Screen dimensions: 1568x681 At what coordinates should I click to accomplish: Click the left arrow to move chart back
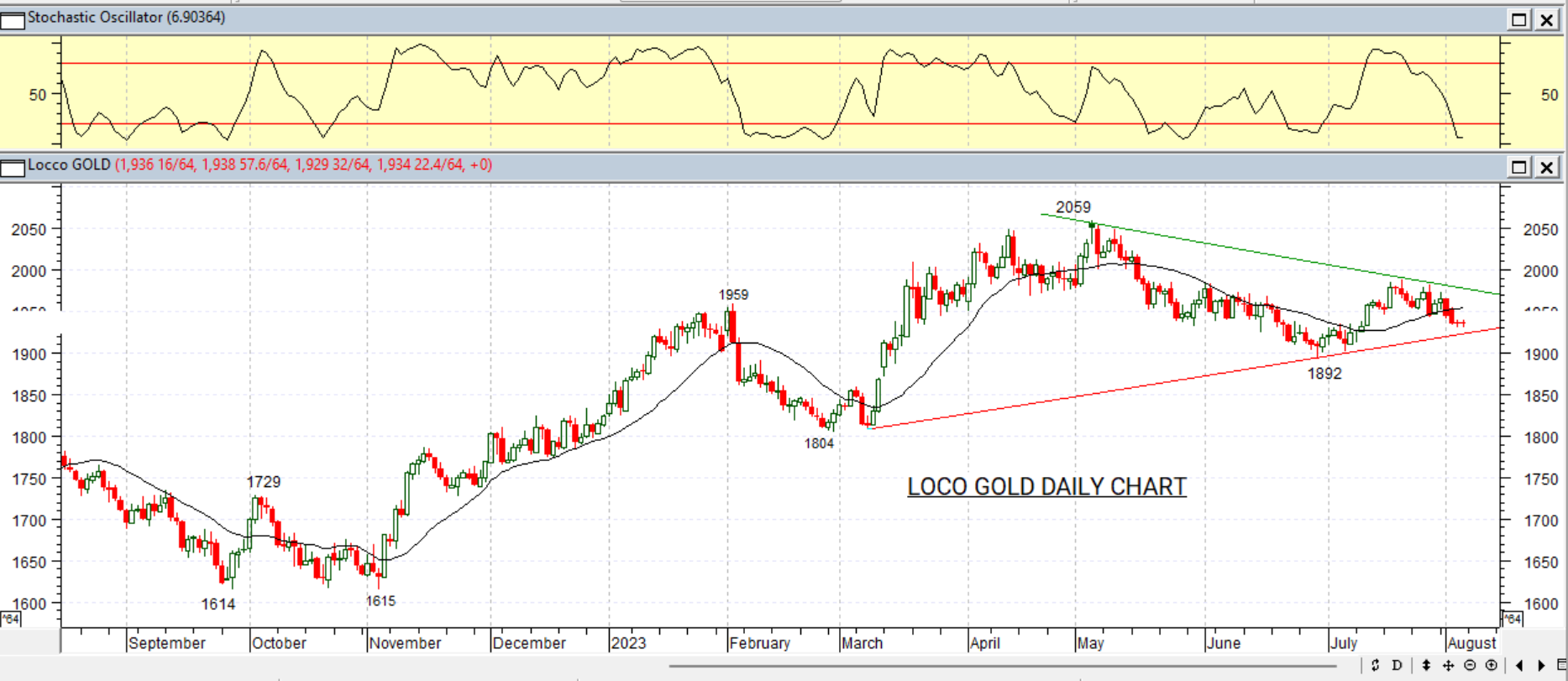click(1519, 665)
